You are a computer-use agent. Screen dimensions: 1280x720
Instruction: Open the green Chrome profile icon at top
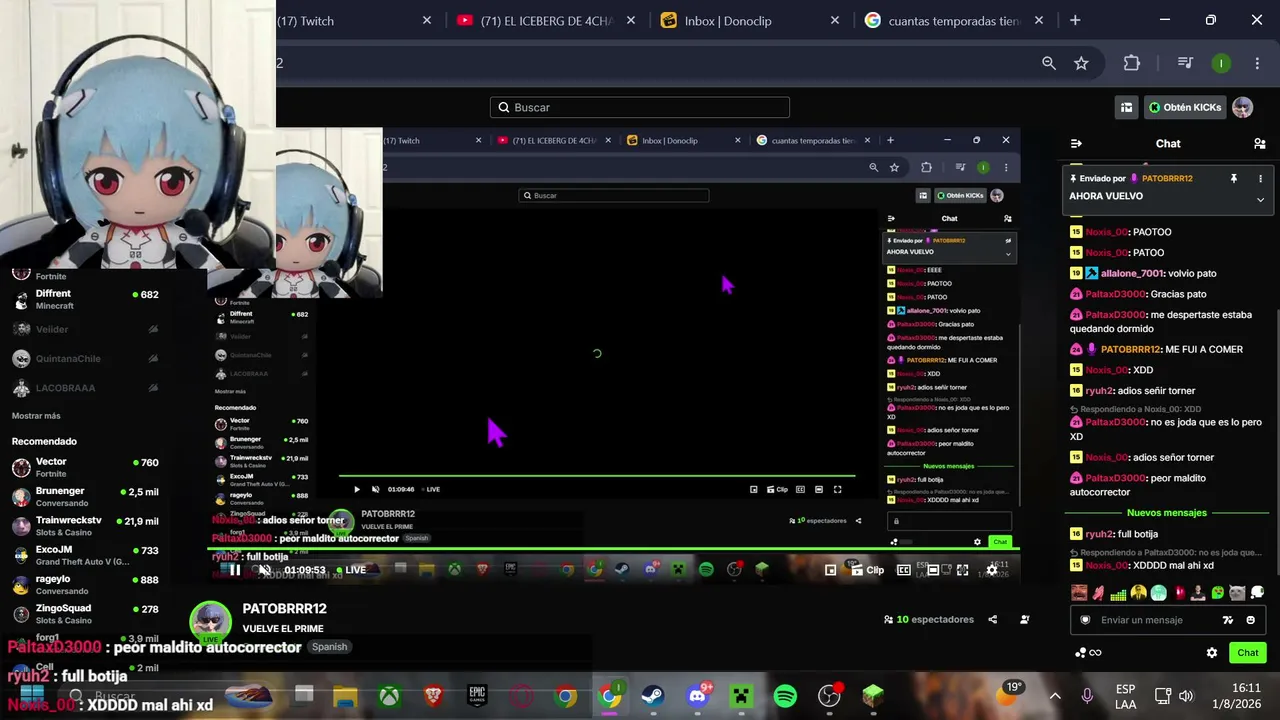pos(1221,63)
